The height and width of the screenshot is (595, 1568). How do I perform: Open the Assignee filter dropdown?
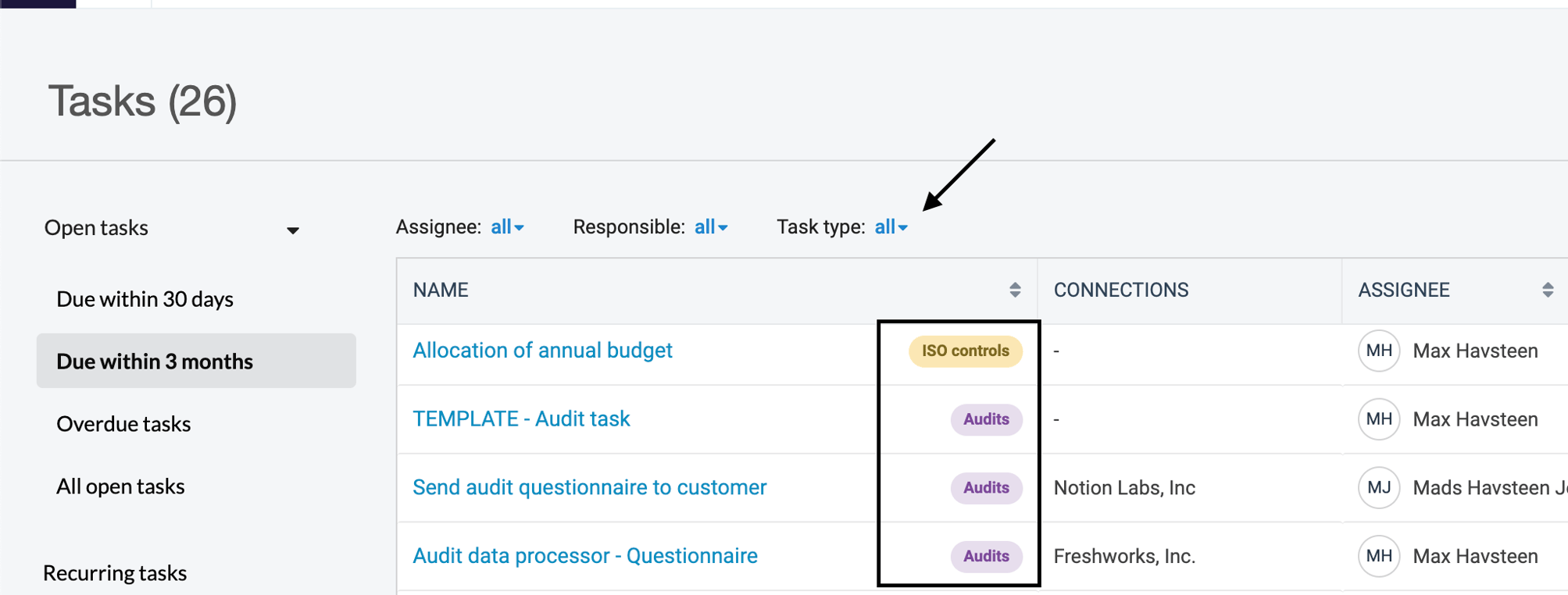click(507, 226)
